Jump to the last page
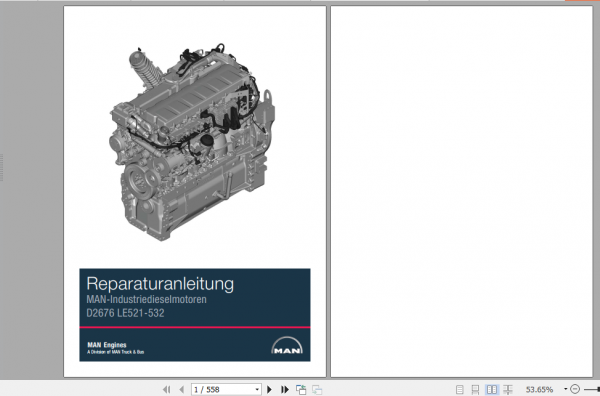 tap(285, 389)
